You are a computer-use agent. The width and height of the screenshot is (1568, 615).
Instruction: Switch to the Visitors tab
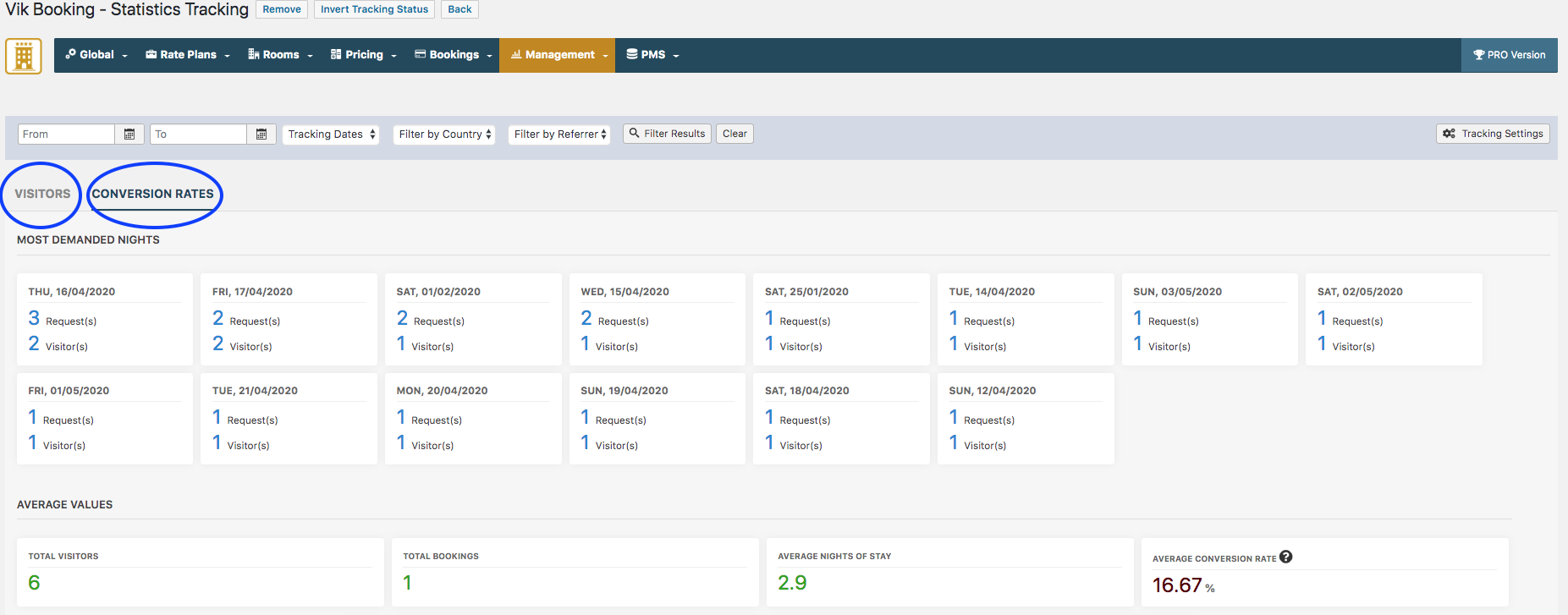[x=42, y=194]
